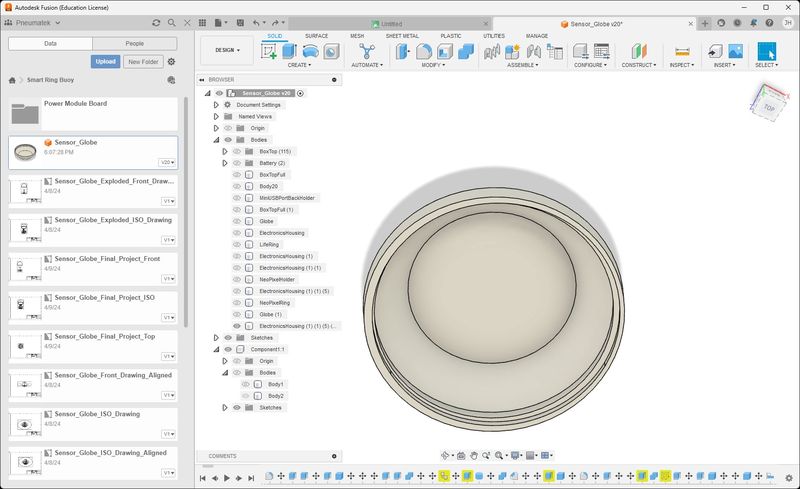Switch to the MESH tab

pyautogui.click(x=357, y=36)
